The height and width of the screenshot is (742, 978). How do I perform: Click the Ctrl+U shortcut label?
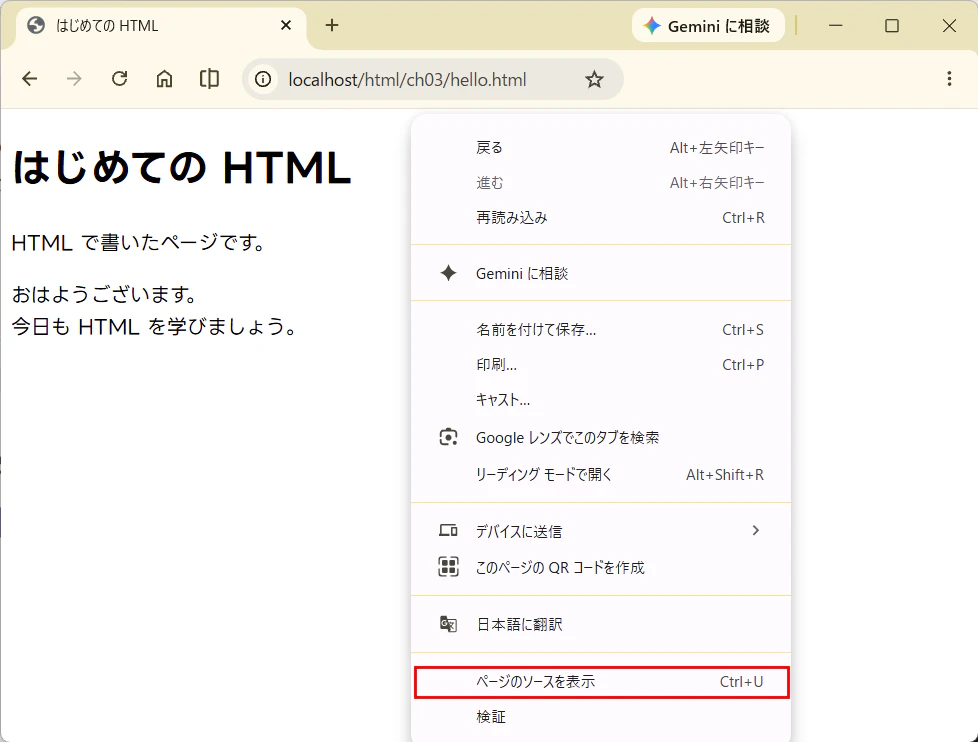point(742,682)
